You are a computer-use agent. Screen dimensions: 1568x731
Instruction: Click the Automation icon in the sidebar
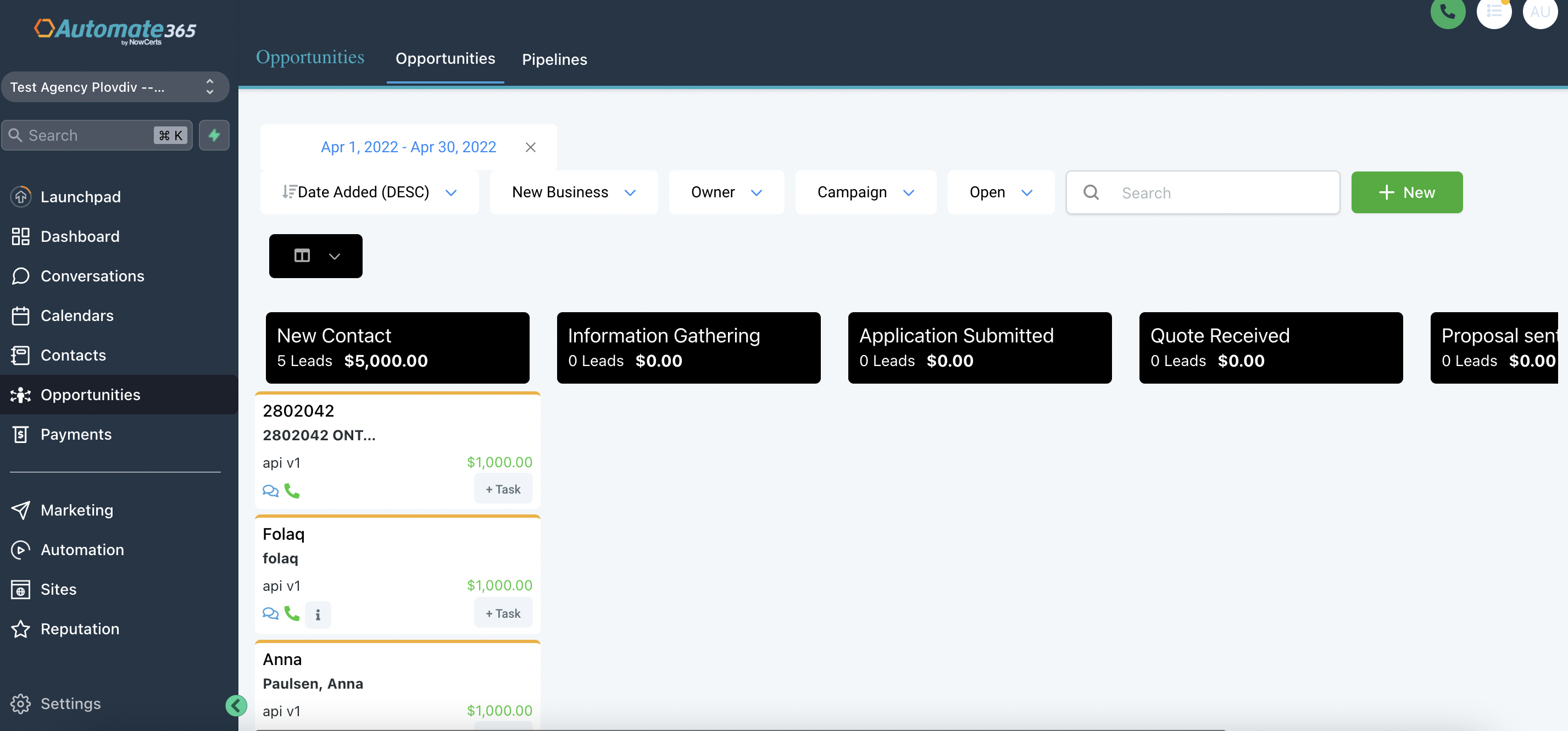(21, 550)
